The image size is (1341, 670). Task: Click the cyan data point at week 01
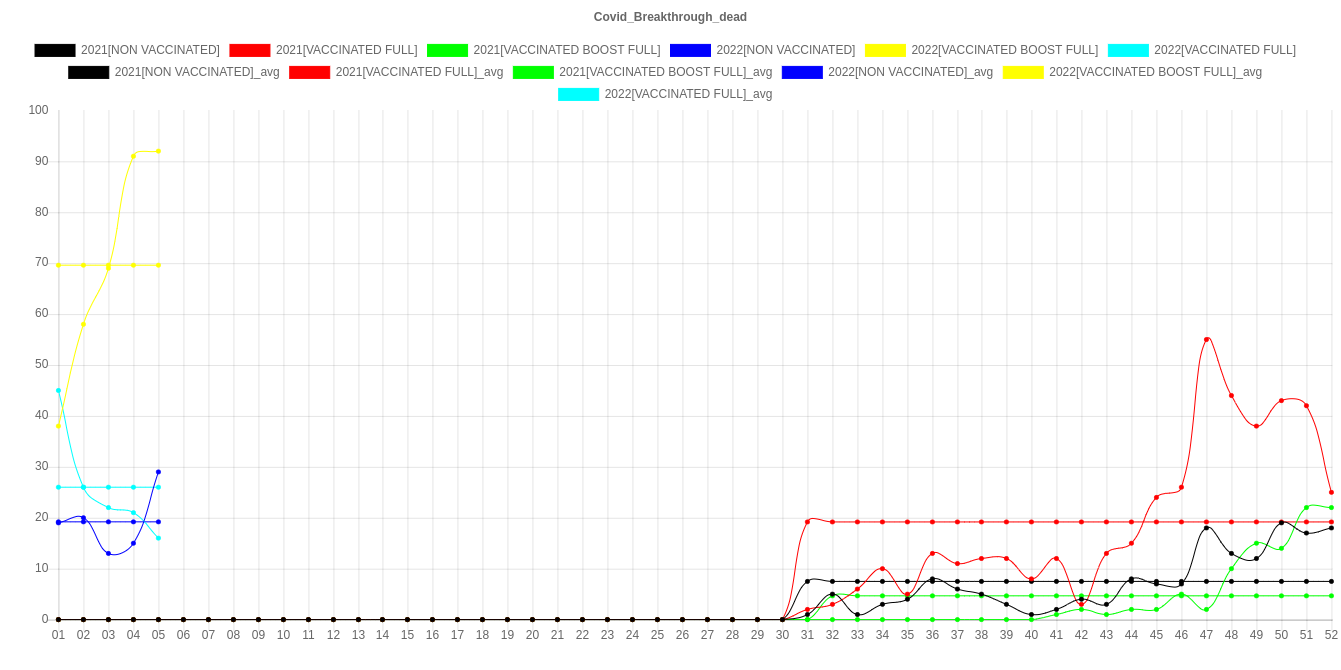coord(58,390)
